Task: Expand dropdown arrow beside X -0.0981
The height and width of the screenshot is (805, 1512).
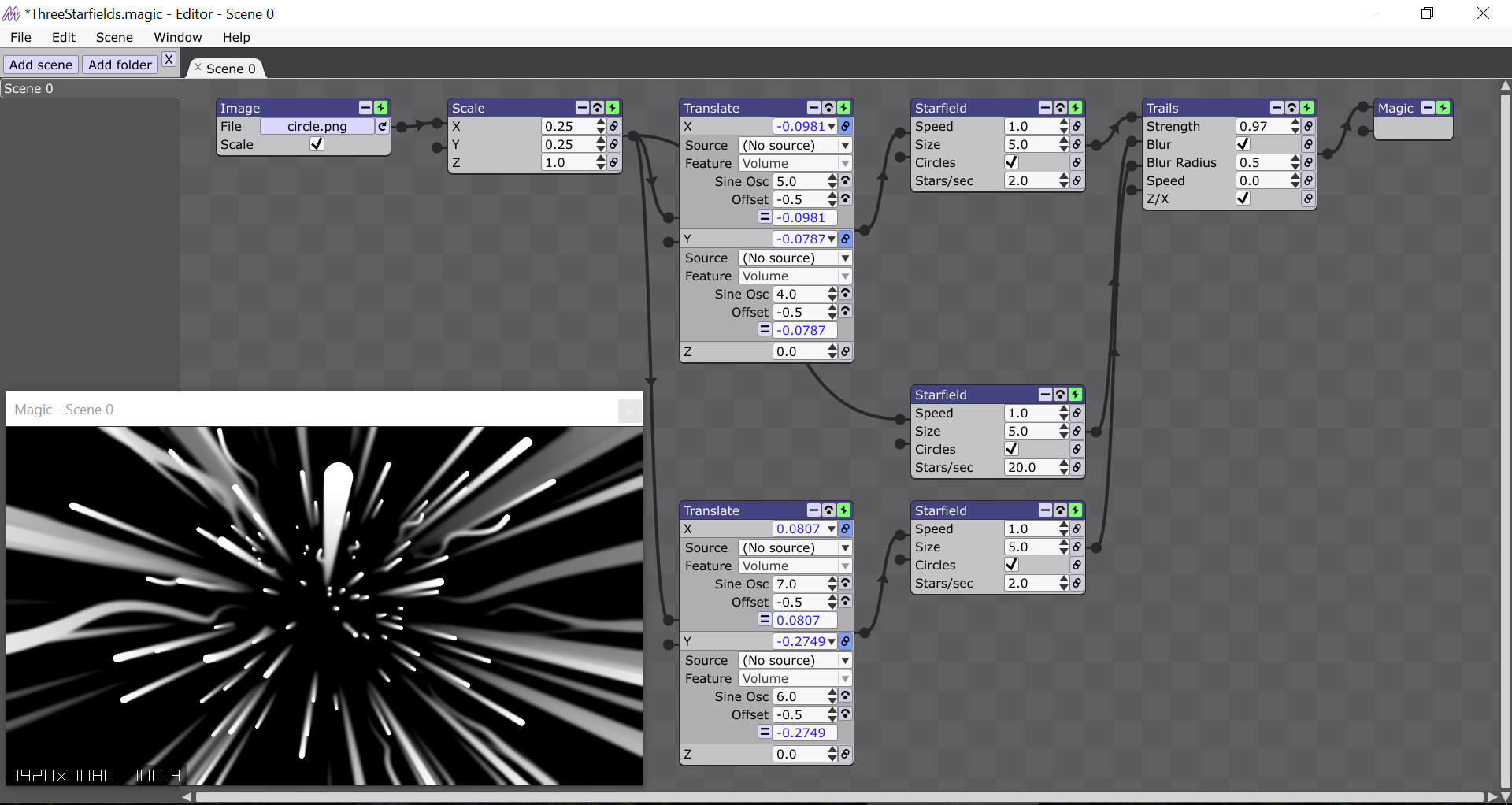Action: point(832,126)
